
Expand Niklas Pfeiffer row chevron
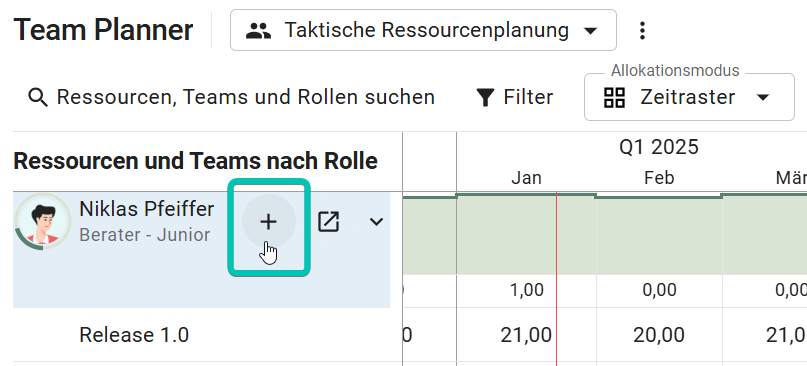(x=377, y=222)
